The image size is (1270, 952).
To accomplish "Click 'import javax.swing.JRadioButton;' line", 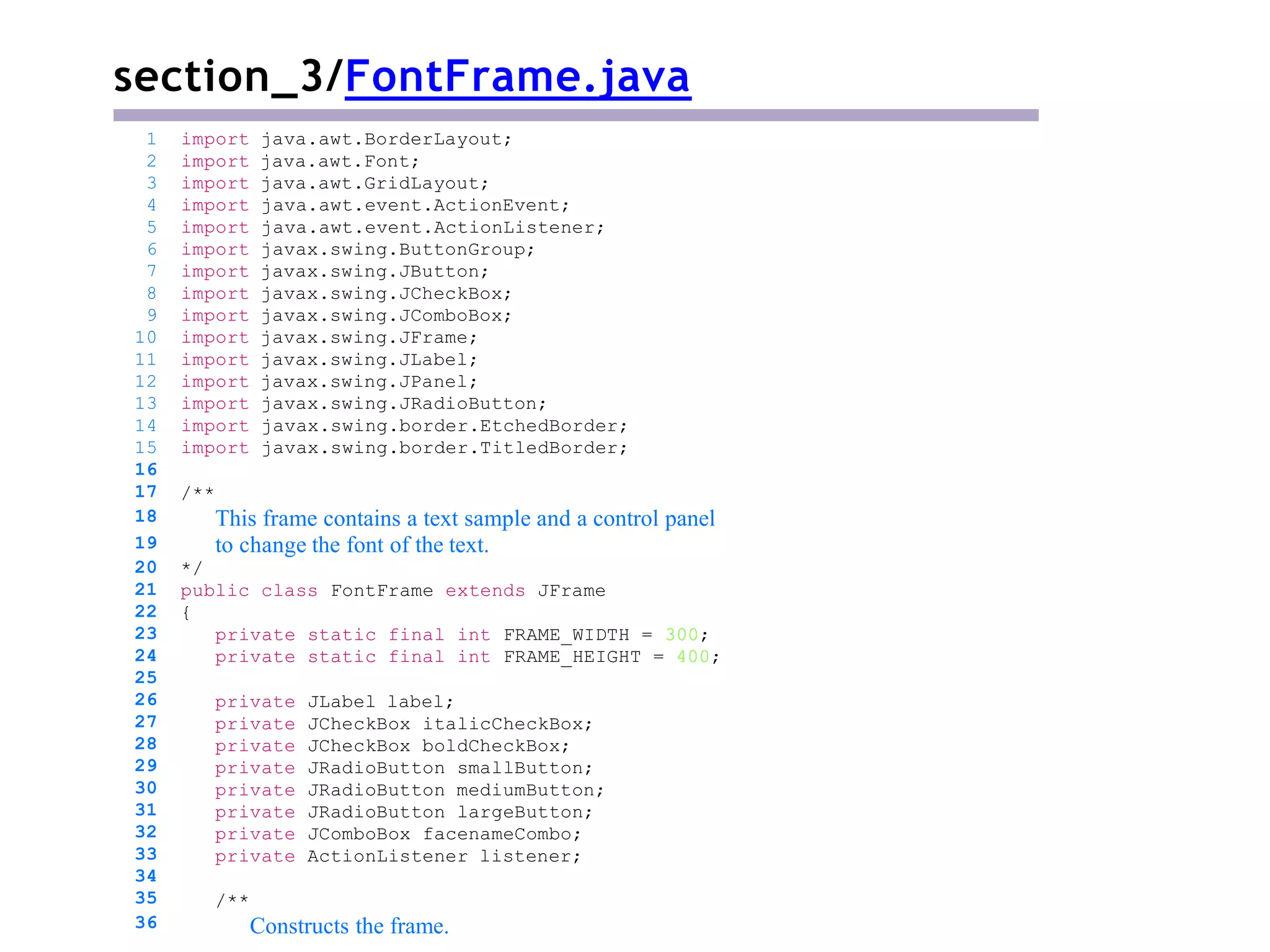I will [364, 404].
